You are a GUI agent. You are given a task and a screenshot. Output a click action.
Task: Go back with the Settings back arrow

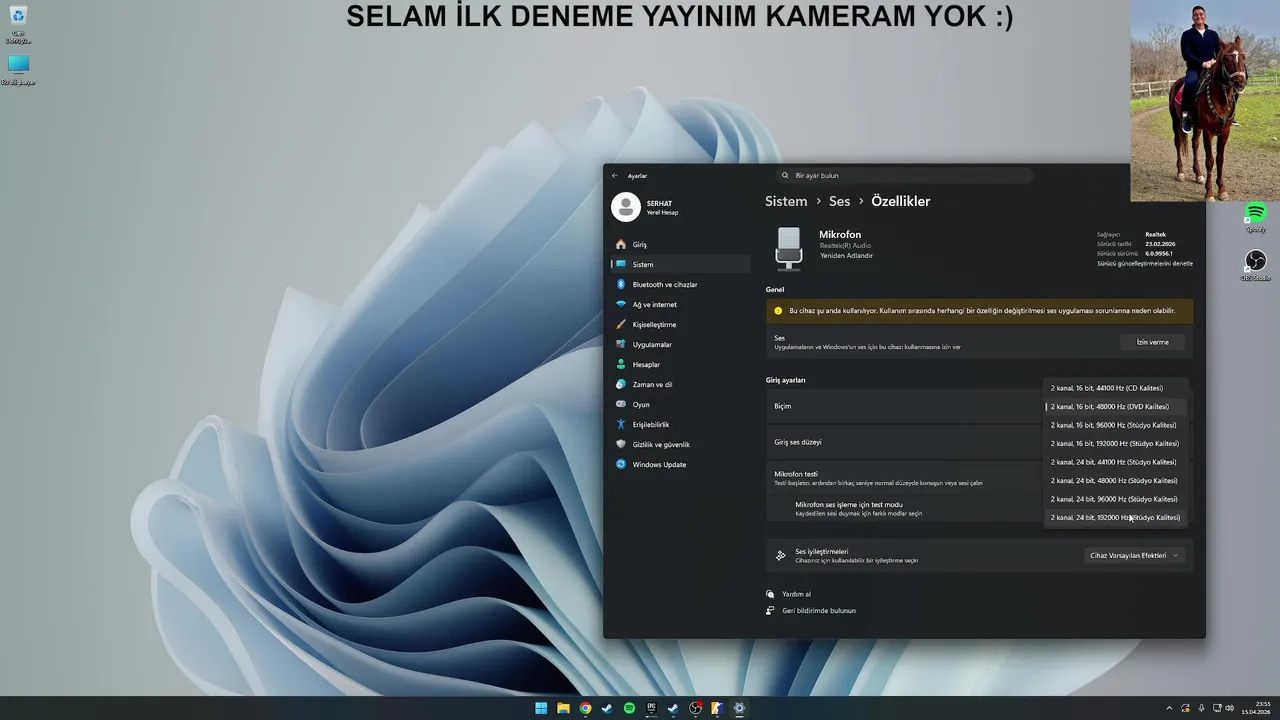click(615, 175)
